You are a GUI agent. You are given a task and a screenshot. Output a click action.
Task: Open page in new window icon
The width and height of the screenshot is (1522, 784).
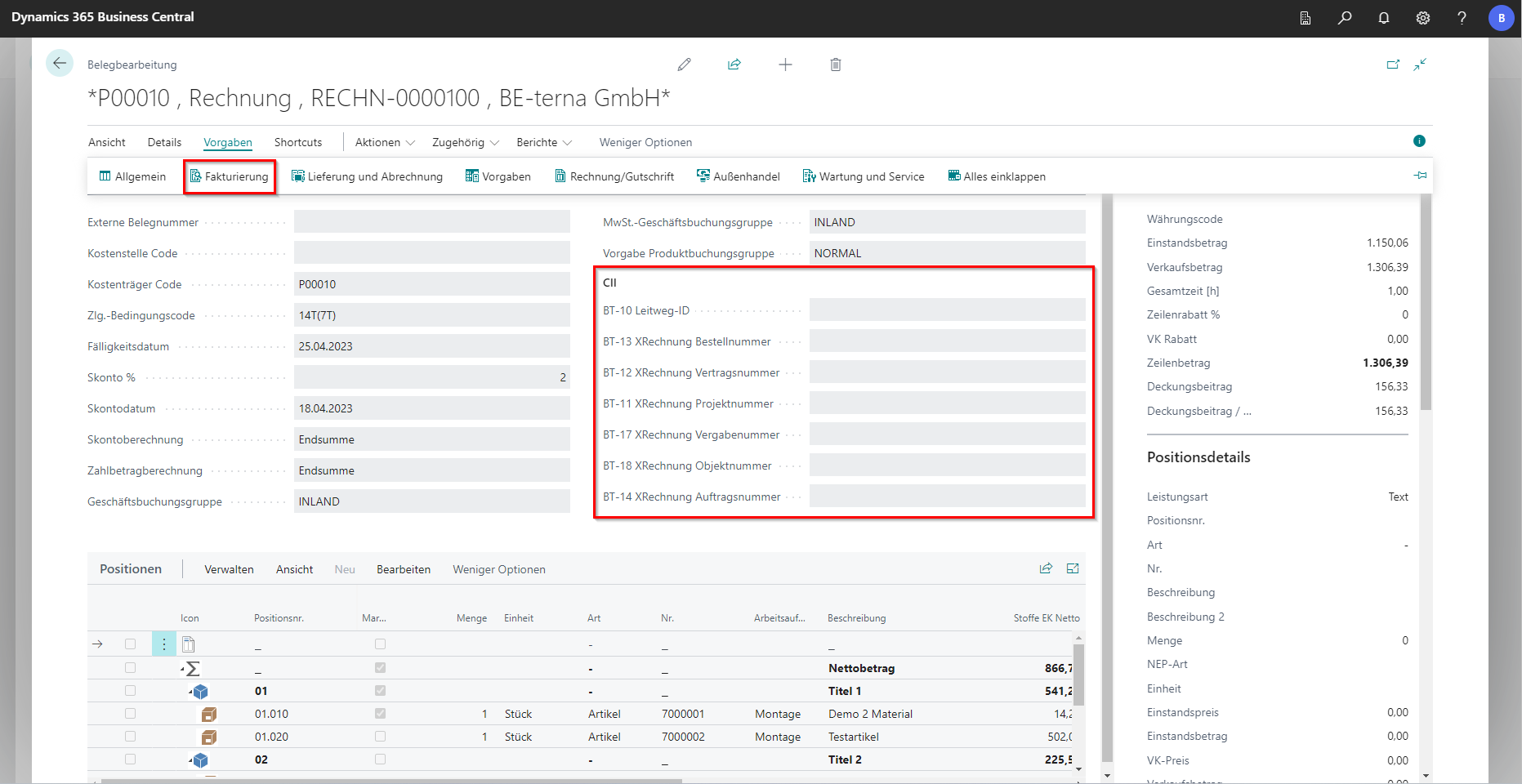coord(1393,65)
